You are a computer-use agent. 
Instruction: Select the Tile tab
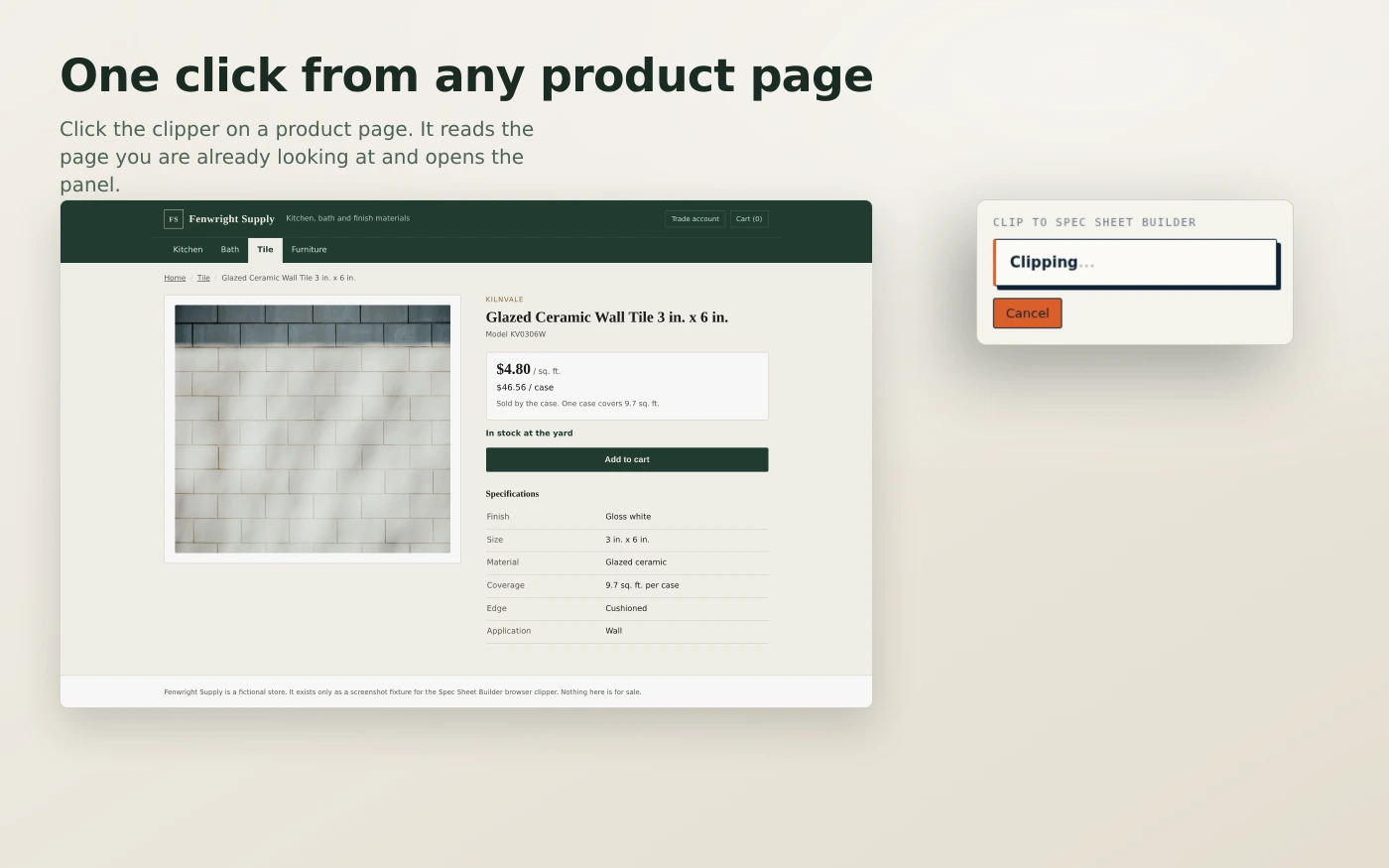pos(265,250)
